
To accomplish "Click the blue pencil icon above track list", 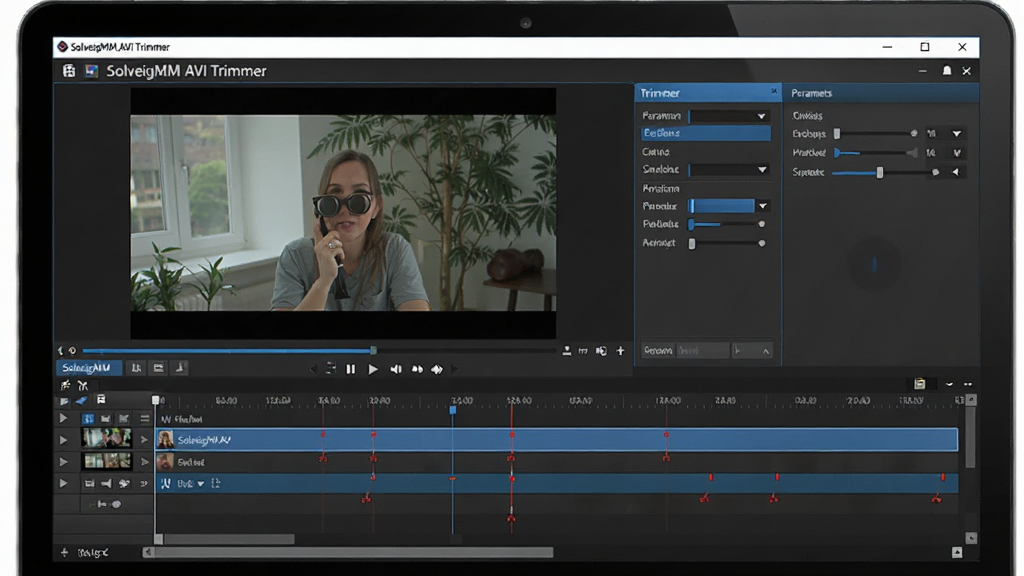I will (x=82, y=400).
